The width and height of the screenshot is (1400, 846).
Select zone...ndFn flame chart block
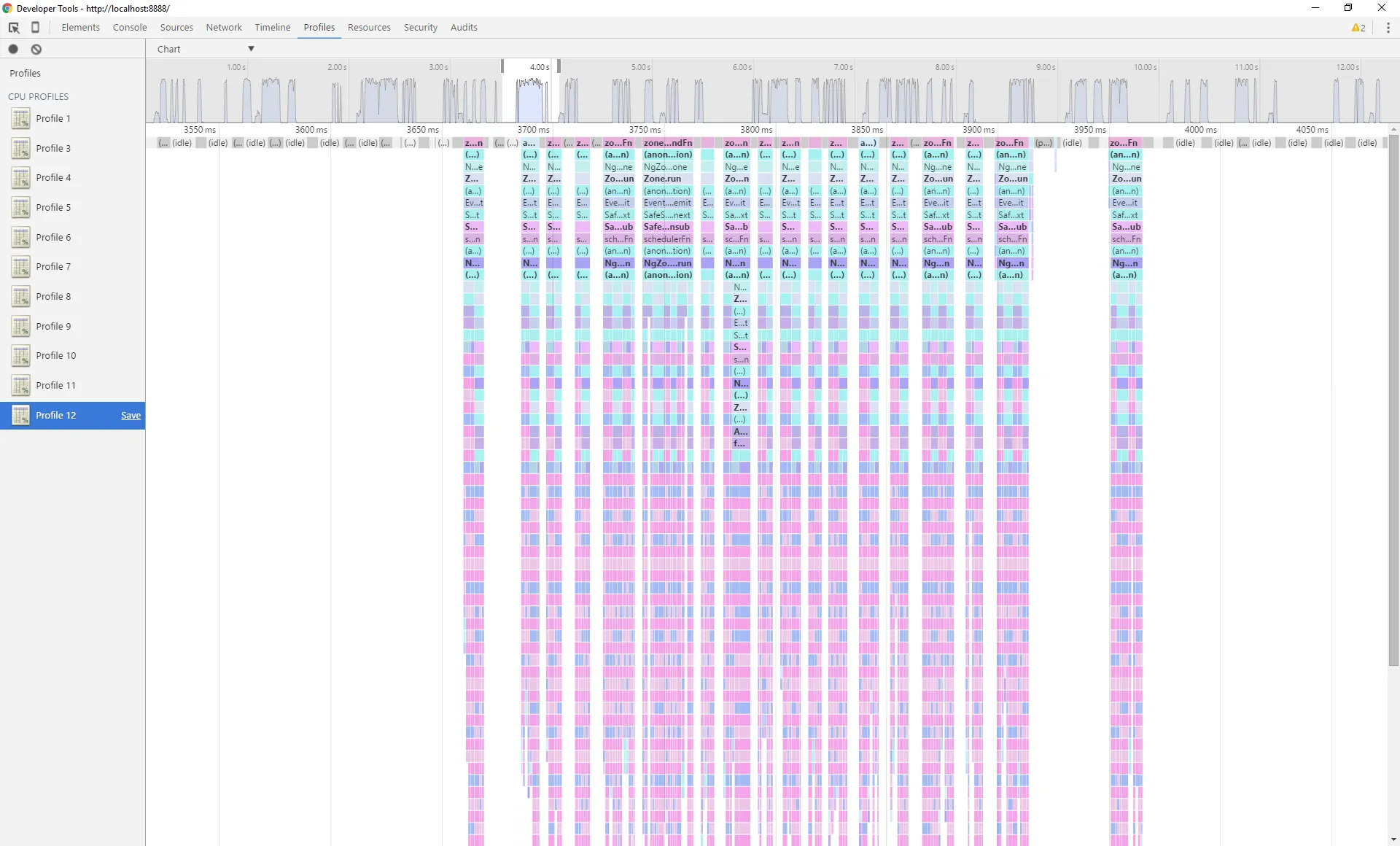(x=667, y=143)
